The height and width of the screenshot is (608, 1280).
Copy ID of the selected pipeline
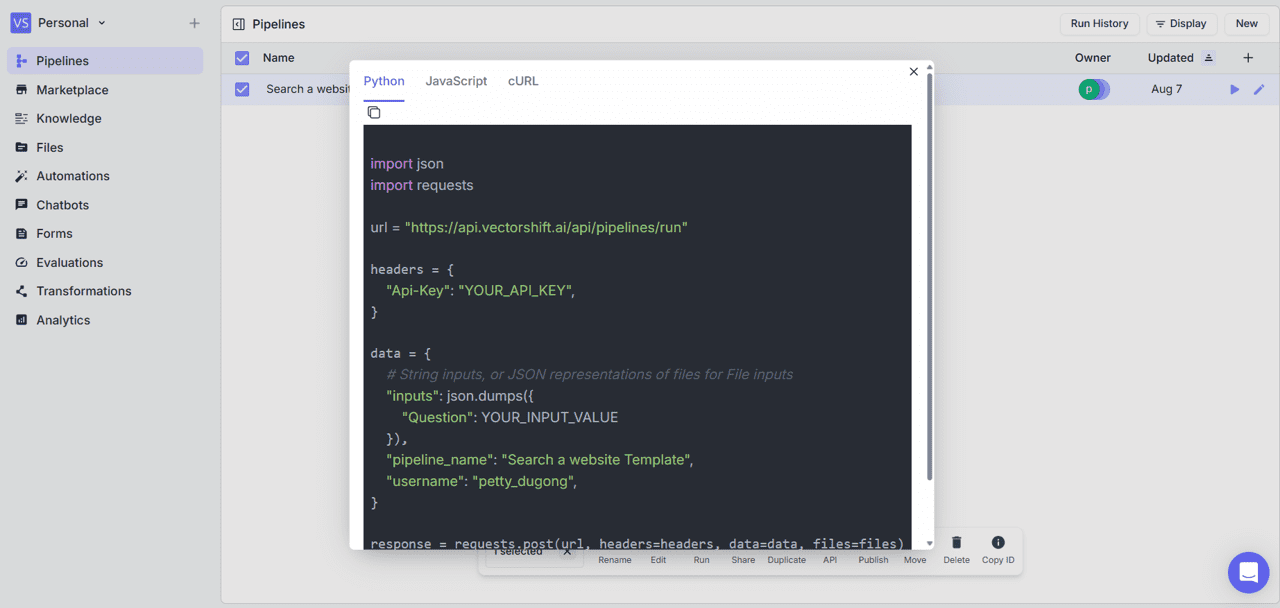pos(997,550)
